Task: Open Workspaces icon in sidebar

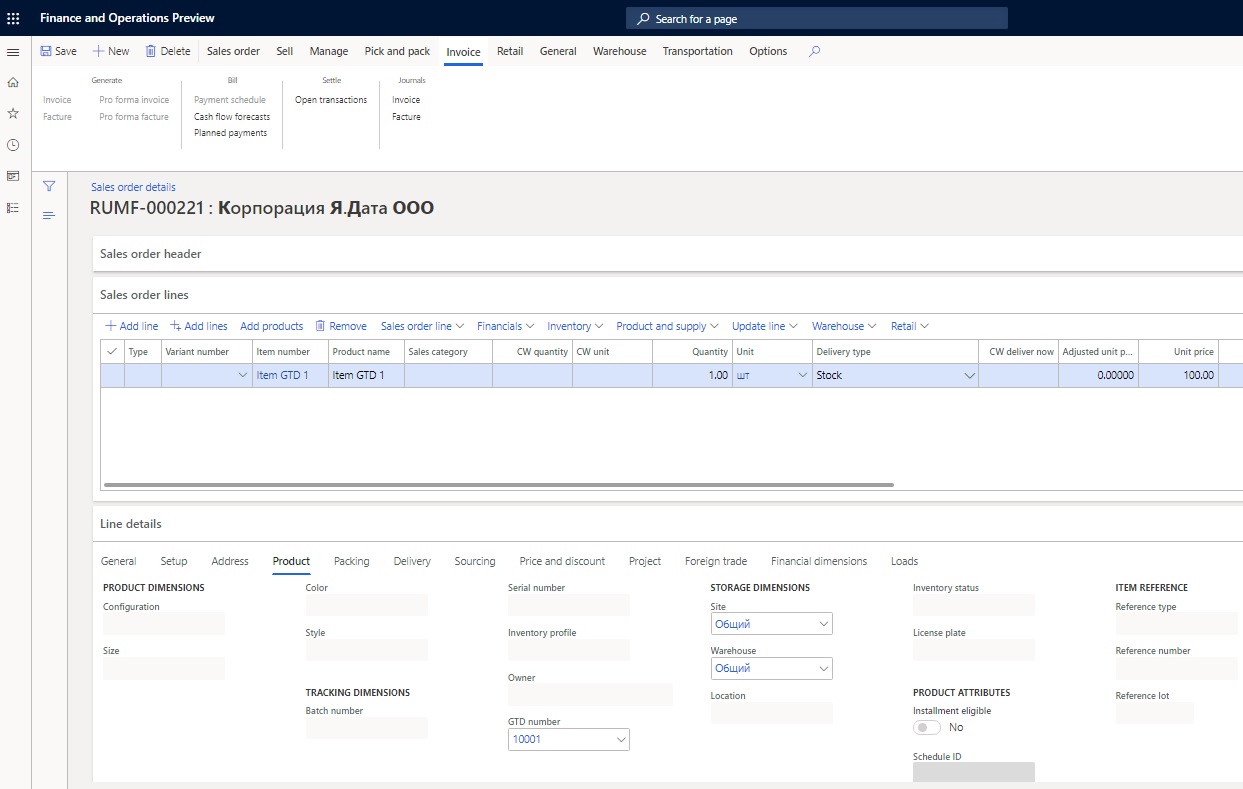Action: 13,176
